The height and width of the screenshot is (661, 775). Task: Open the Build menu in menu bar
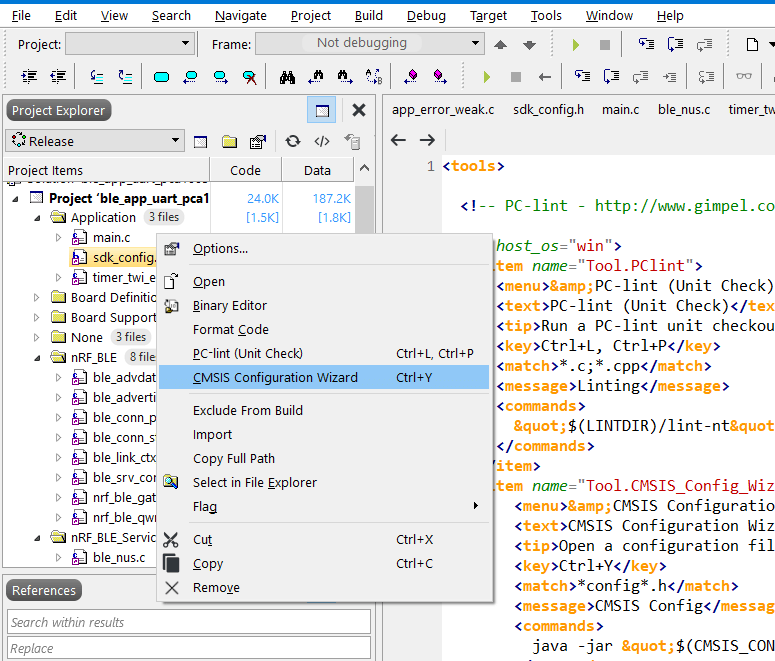click(368, 15)
